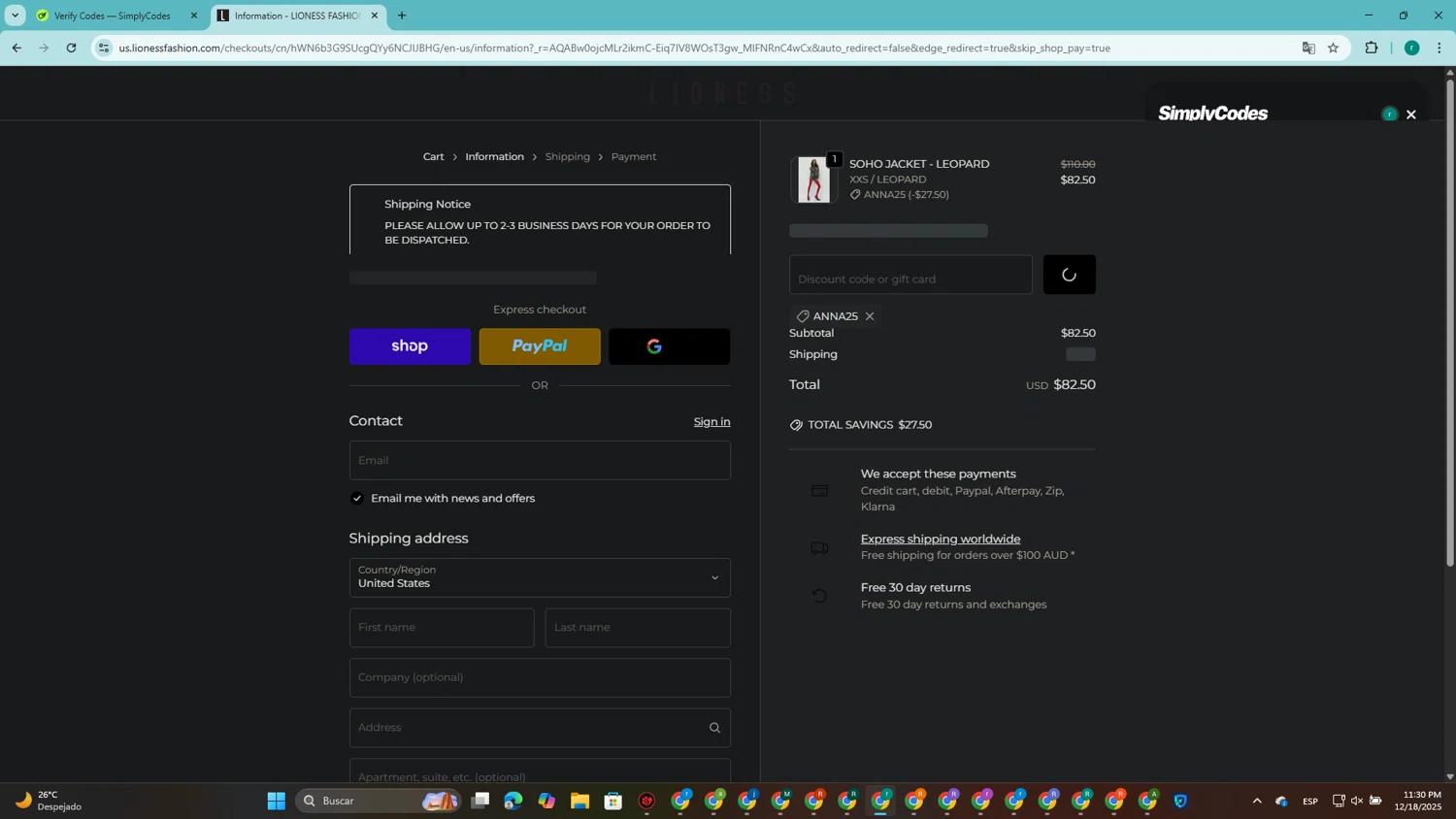Focus the Last name field
This screenshot has width=1456, height=819.
tap(638, 628)
